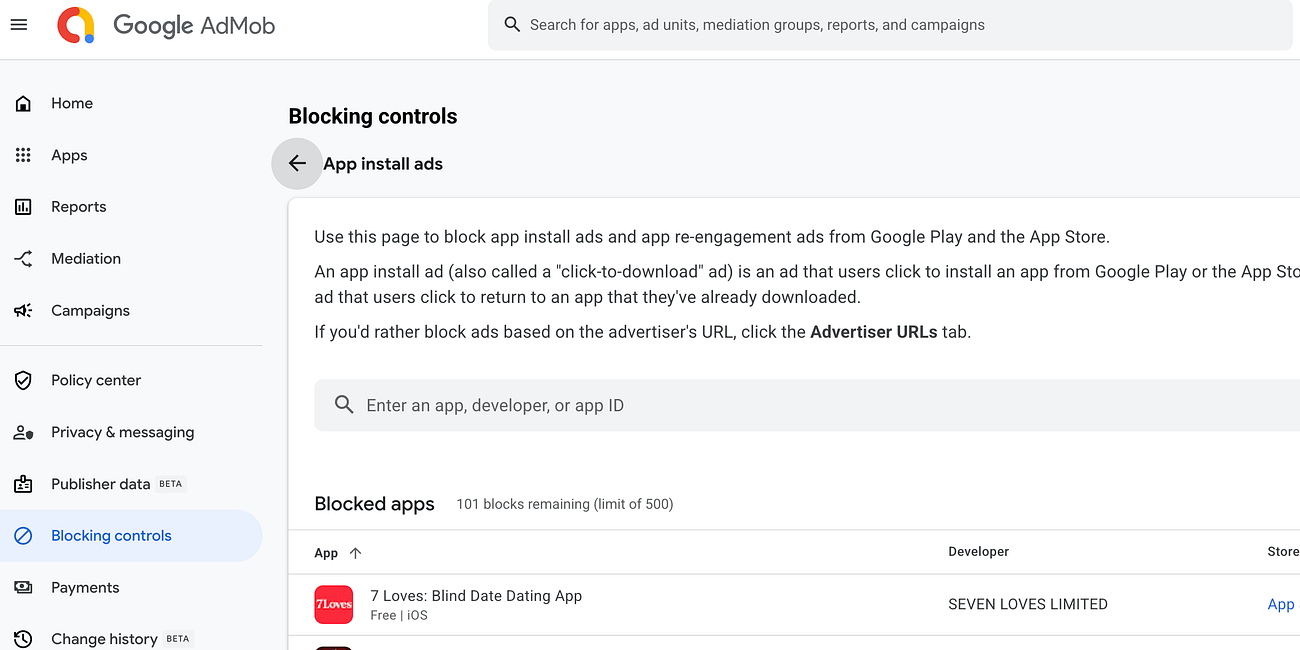Click the Google AdMob logo
Screen dimensions: 1300x650
coord(166,25)
